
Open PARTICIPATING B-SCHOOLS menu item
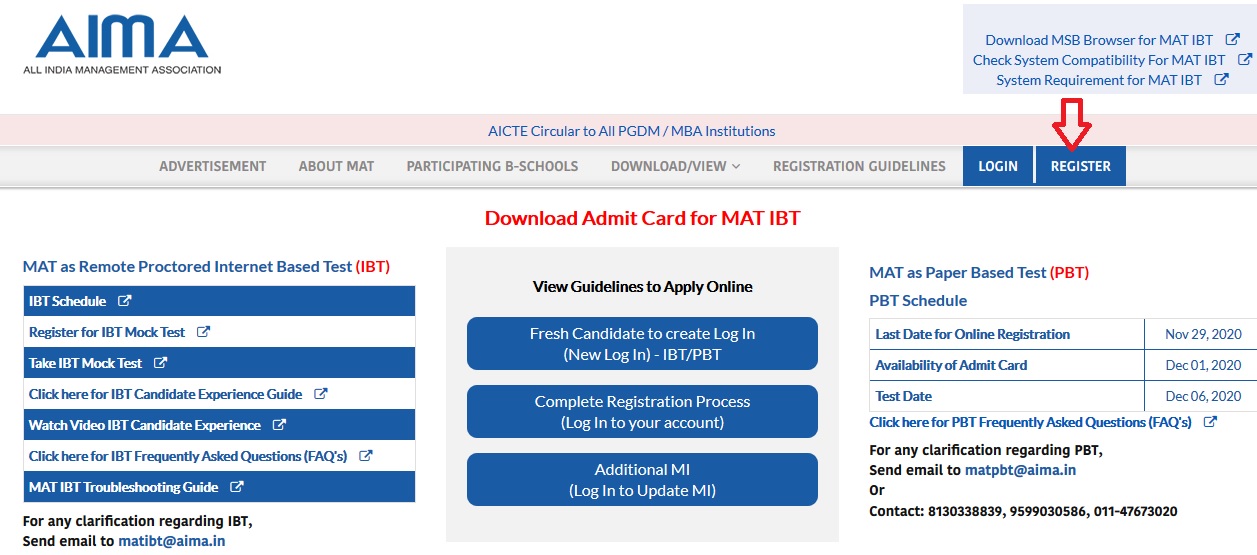click(x=492, y=166)
